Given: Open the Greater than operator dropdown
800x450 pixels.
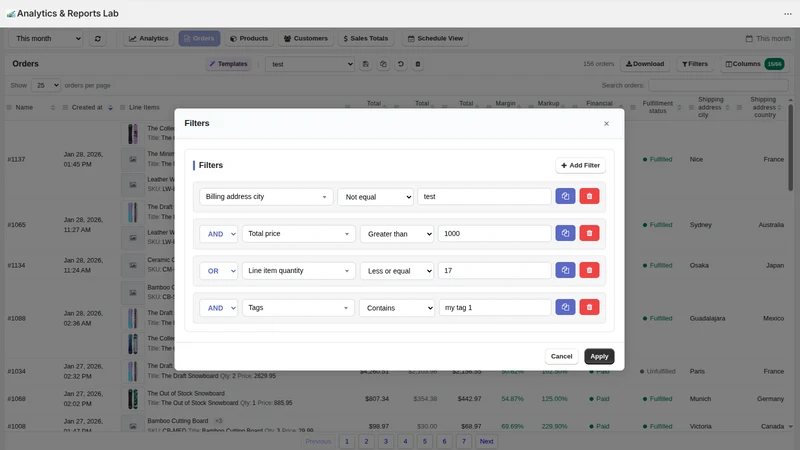Looking at the screenshot, I should pyautogui.click(x=397, y=234).
